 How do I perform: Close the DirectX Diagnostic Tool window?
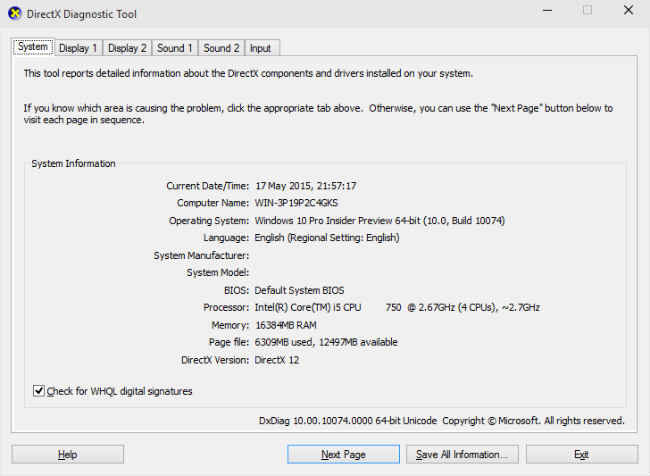point(628,10)
